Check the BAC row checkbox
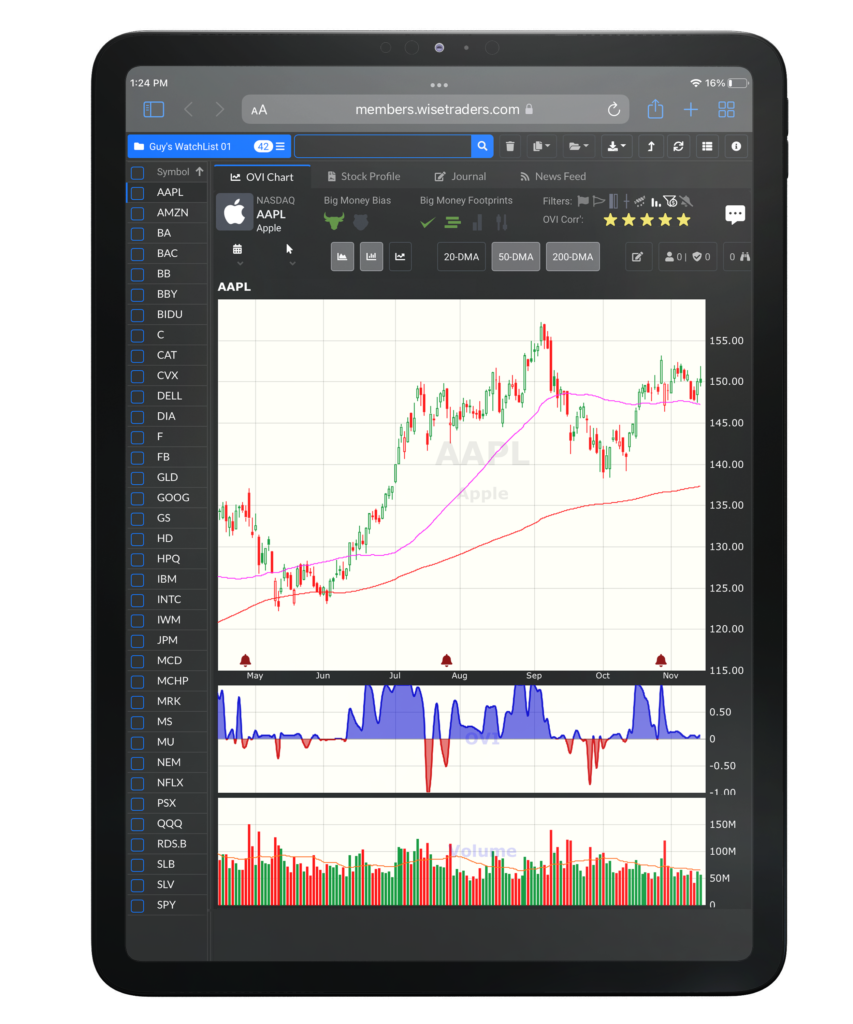 tap(138, 254)
